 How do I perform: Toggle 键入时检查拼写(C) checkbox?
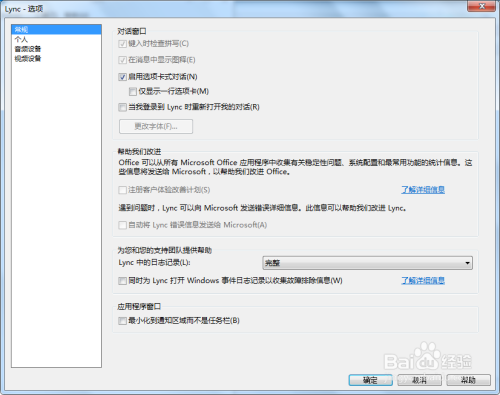point(122,44)
